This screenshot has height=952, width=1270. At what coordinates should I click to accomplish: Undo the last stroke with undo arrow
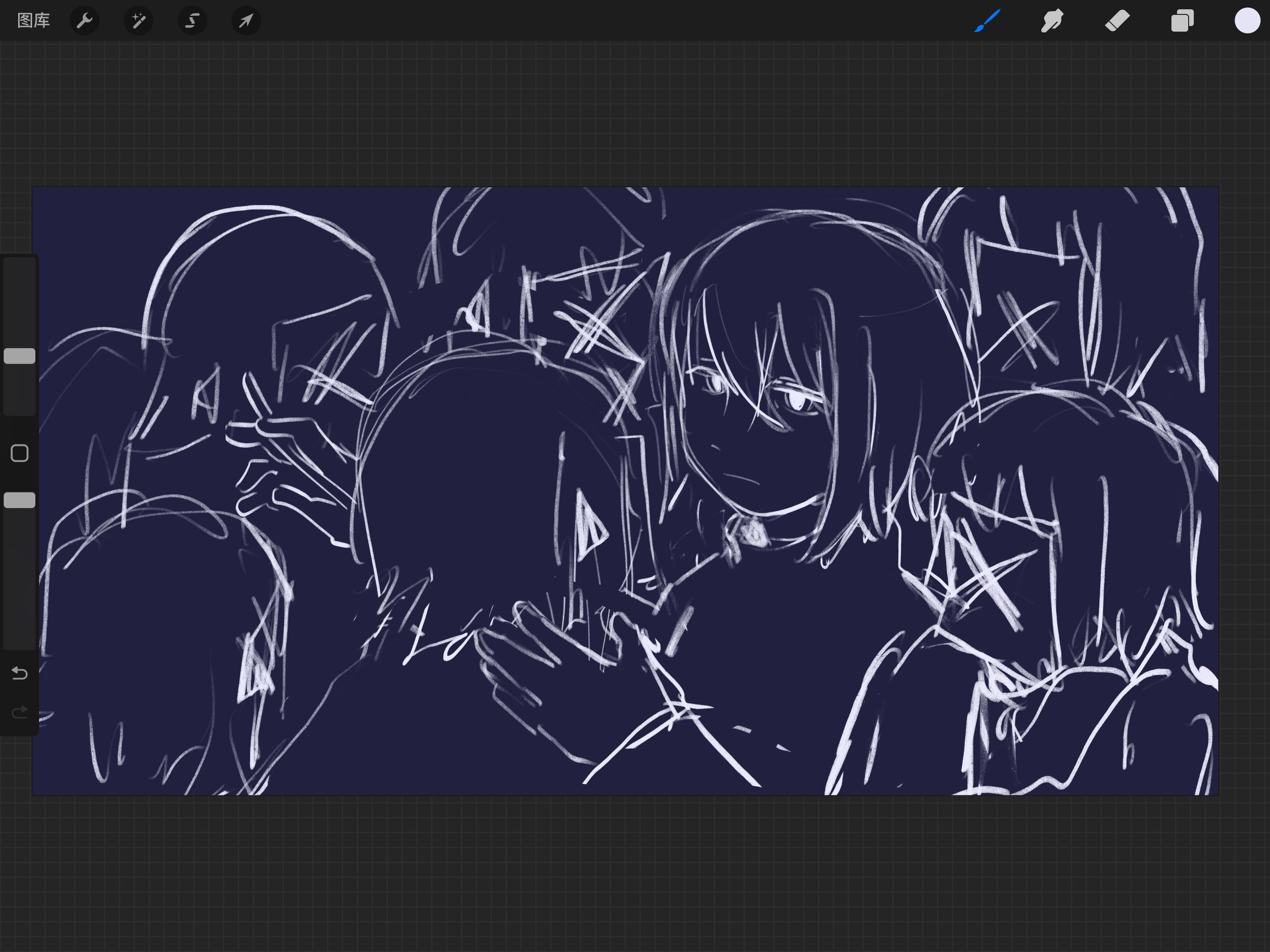(x=20, y=672)
